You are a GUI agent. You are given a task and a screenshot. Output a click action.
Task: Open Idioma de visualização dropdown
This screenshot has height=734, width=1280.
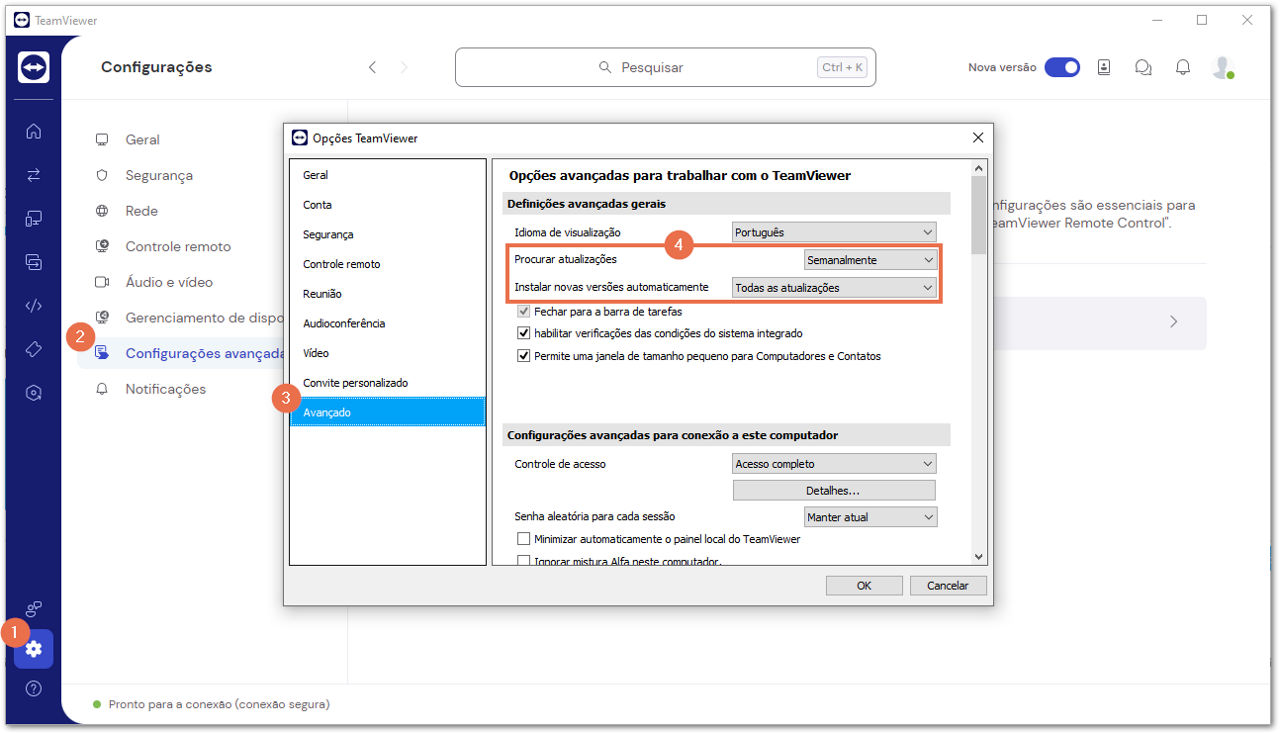pyautogui.click(x=834, y=232)
